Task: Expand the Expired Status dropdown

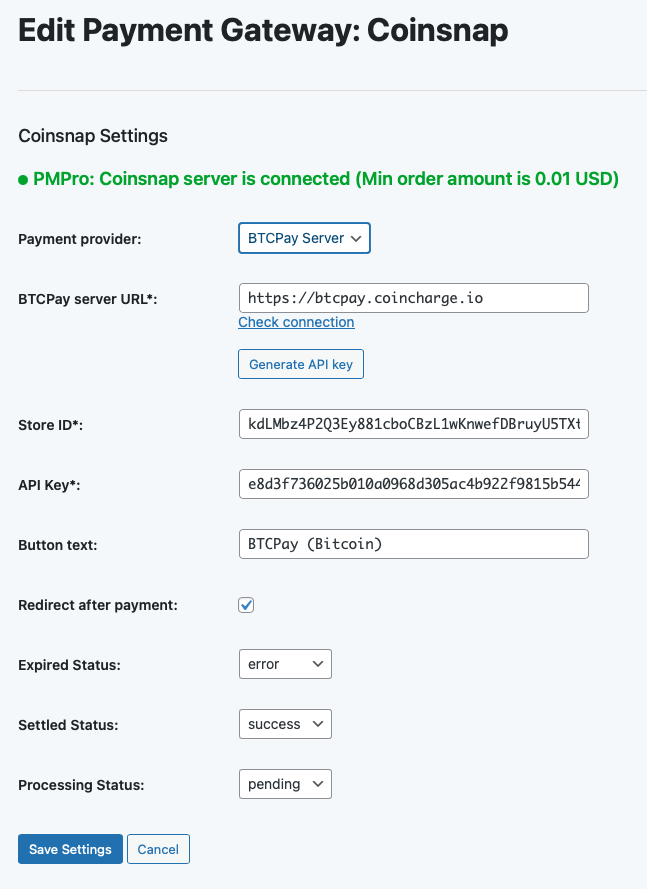Action: [284, 664]
